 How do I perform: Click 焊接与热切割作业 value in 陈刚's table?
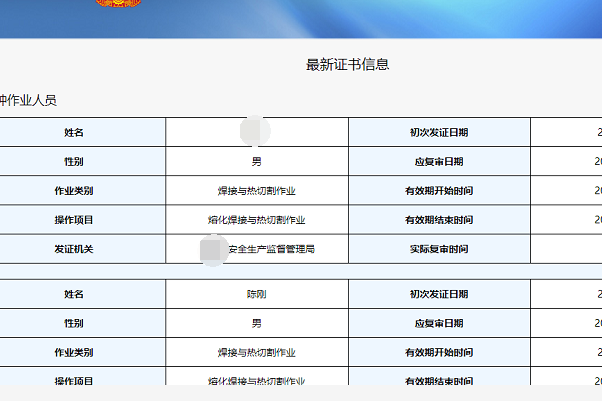coord(256,353)
